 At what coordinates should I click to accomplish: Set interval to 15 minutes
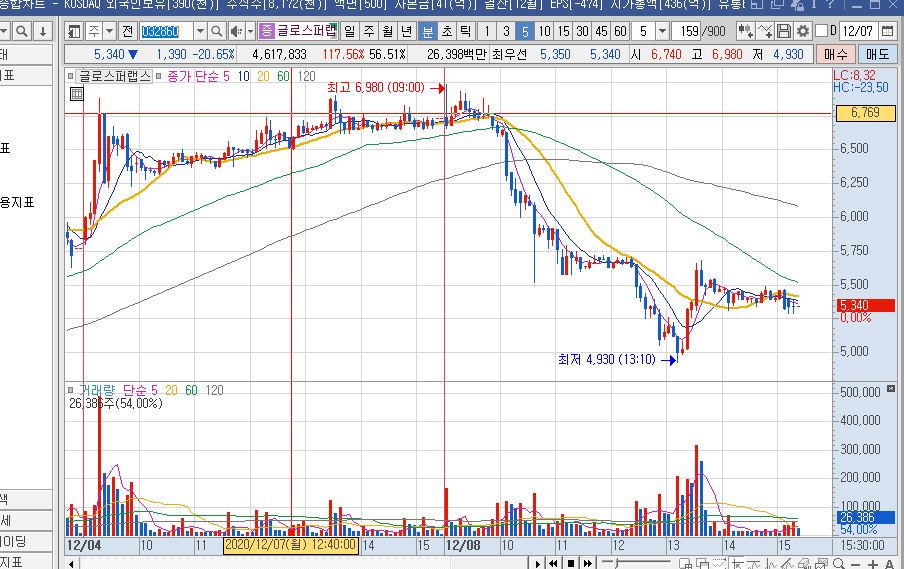tap(563, 31)
